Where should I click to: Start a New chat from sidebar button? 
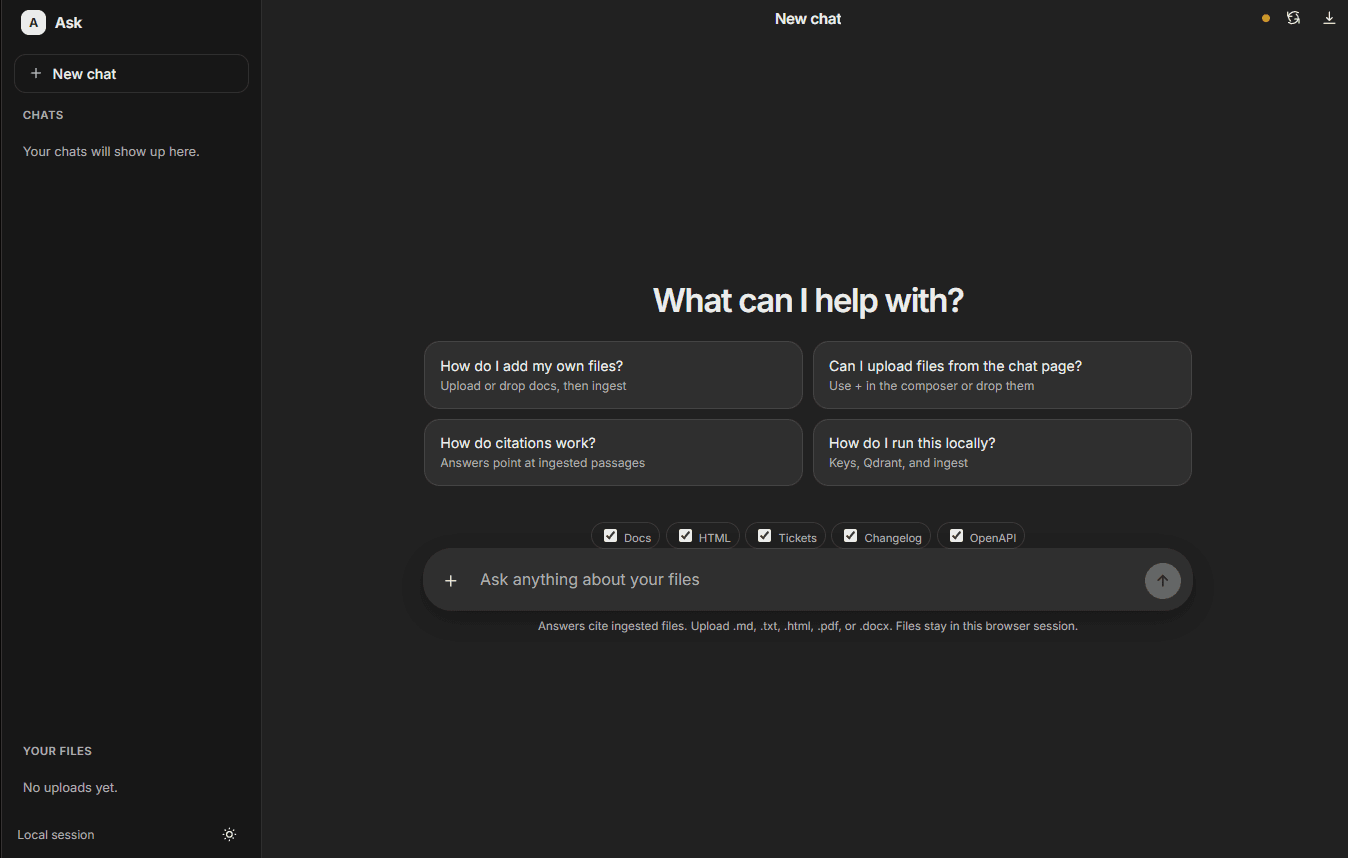(x=131, y=74)
